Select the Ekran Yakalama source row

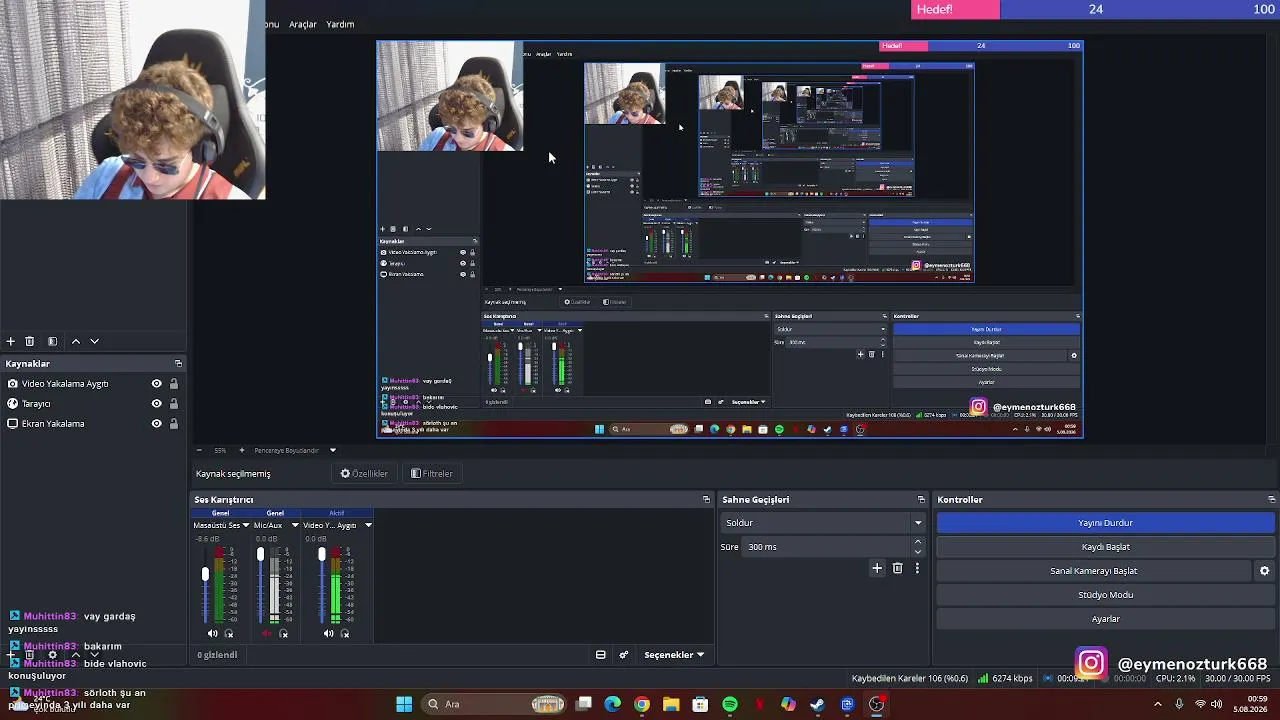coord(94,424)
